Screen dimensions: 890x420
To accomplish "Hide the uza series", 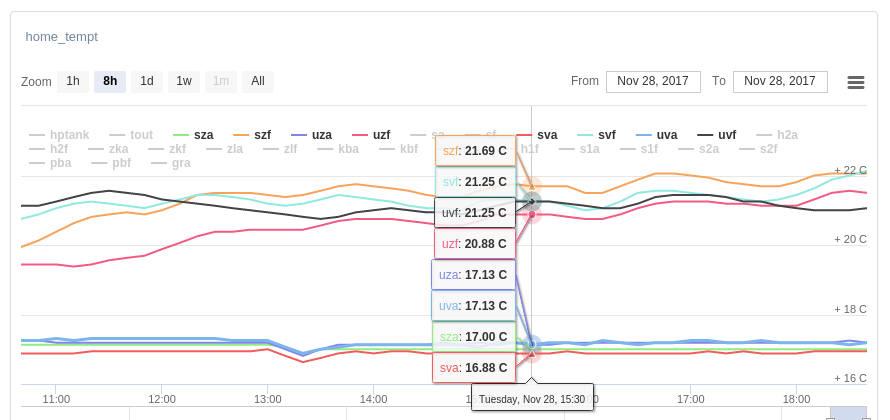I will [x=311, y=135].
